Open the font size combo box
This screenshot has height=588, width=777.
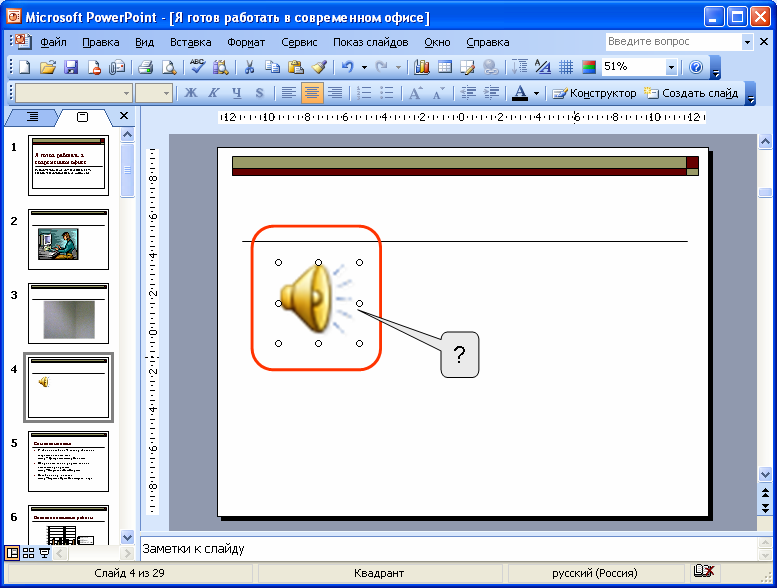(x=154, y=93)
